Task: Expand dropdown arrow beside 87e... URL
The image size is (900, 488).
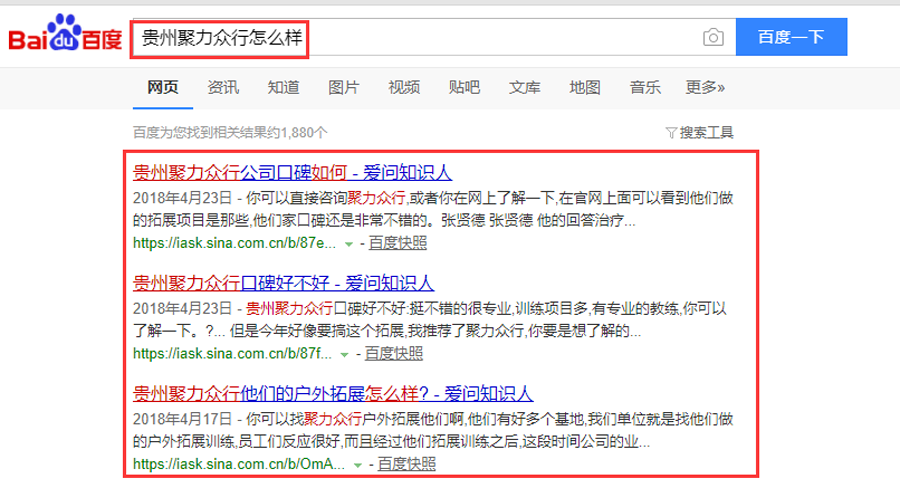Action: [x=348, y=244]
